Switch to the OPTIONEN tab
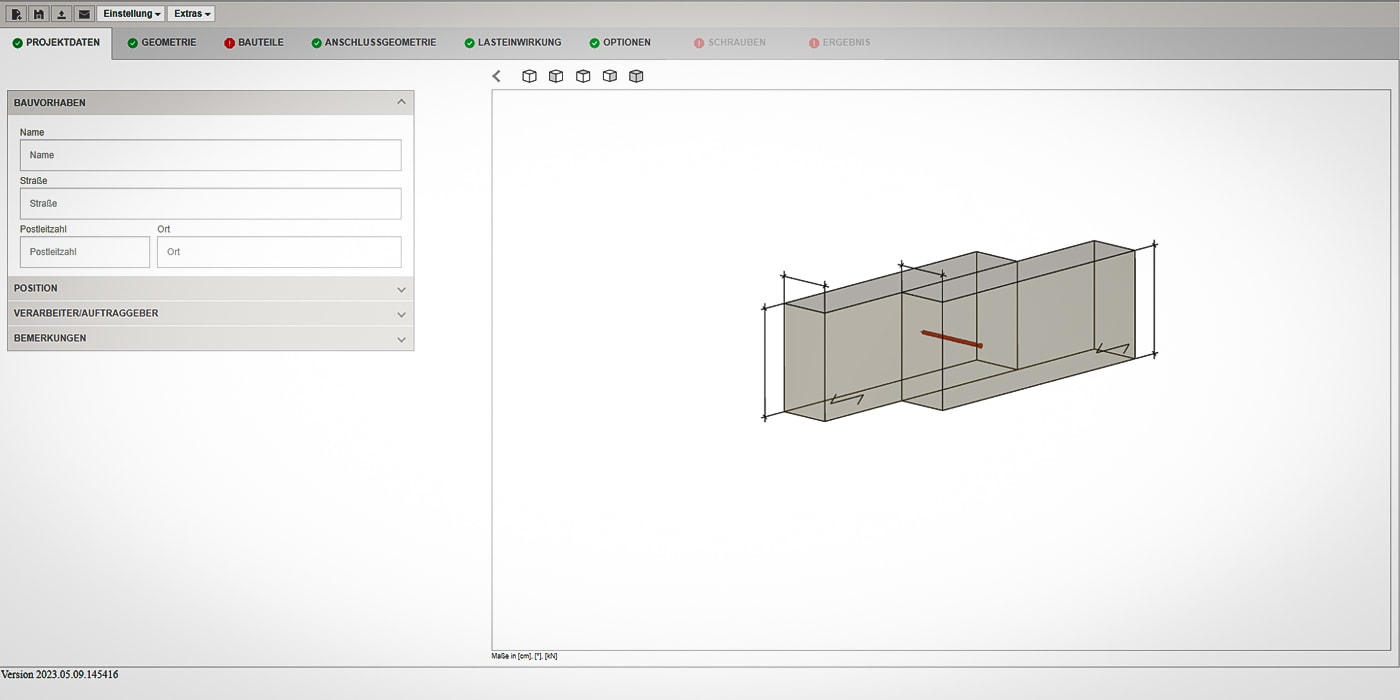The width and height of the screenshot is (1400, 700). tap(620, 42)
